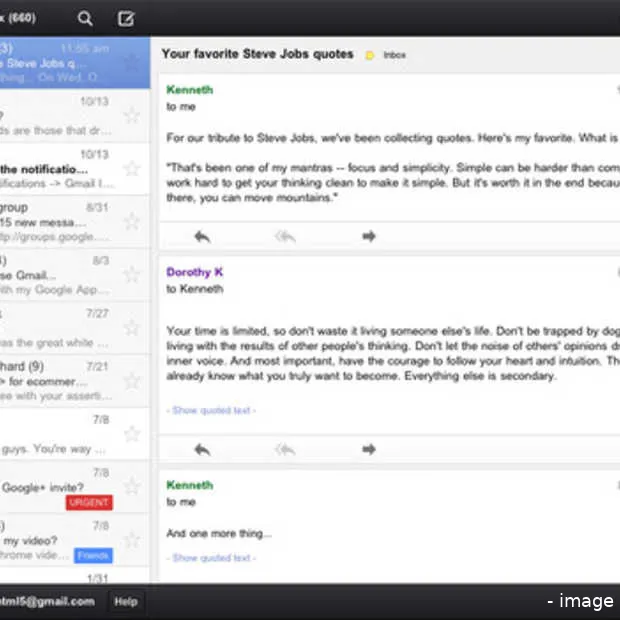Click the "Your favorite Steve Jobs quotes" subject
Image resolution: width=620 pixels, height=620 pixels.
pyautogui.click(x=257, y=54)
